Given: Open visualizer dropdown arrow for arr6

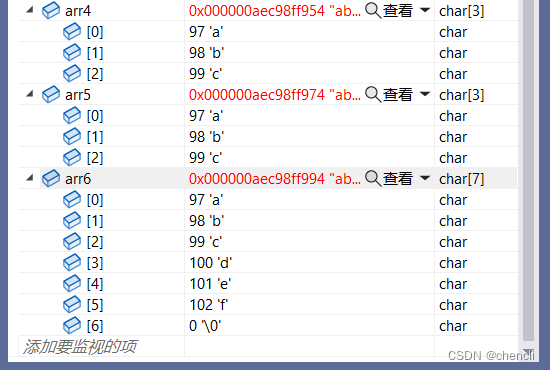Looking at the screenshot, I should click(x=425, y=178).
